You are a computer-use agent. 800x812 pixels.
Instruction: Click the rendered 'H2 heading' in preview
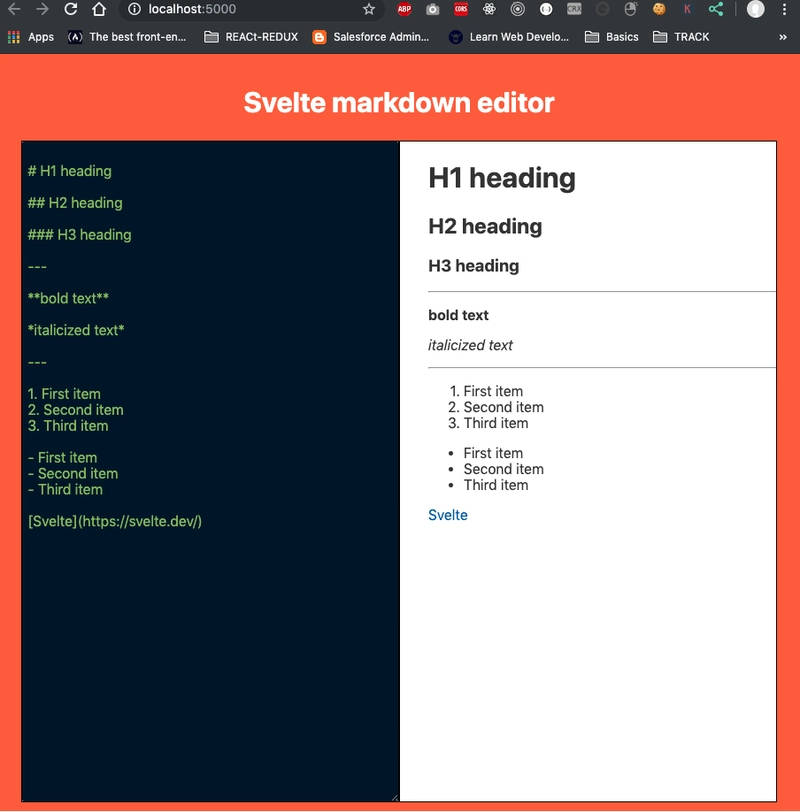(485, 226)
